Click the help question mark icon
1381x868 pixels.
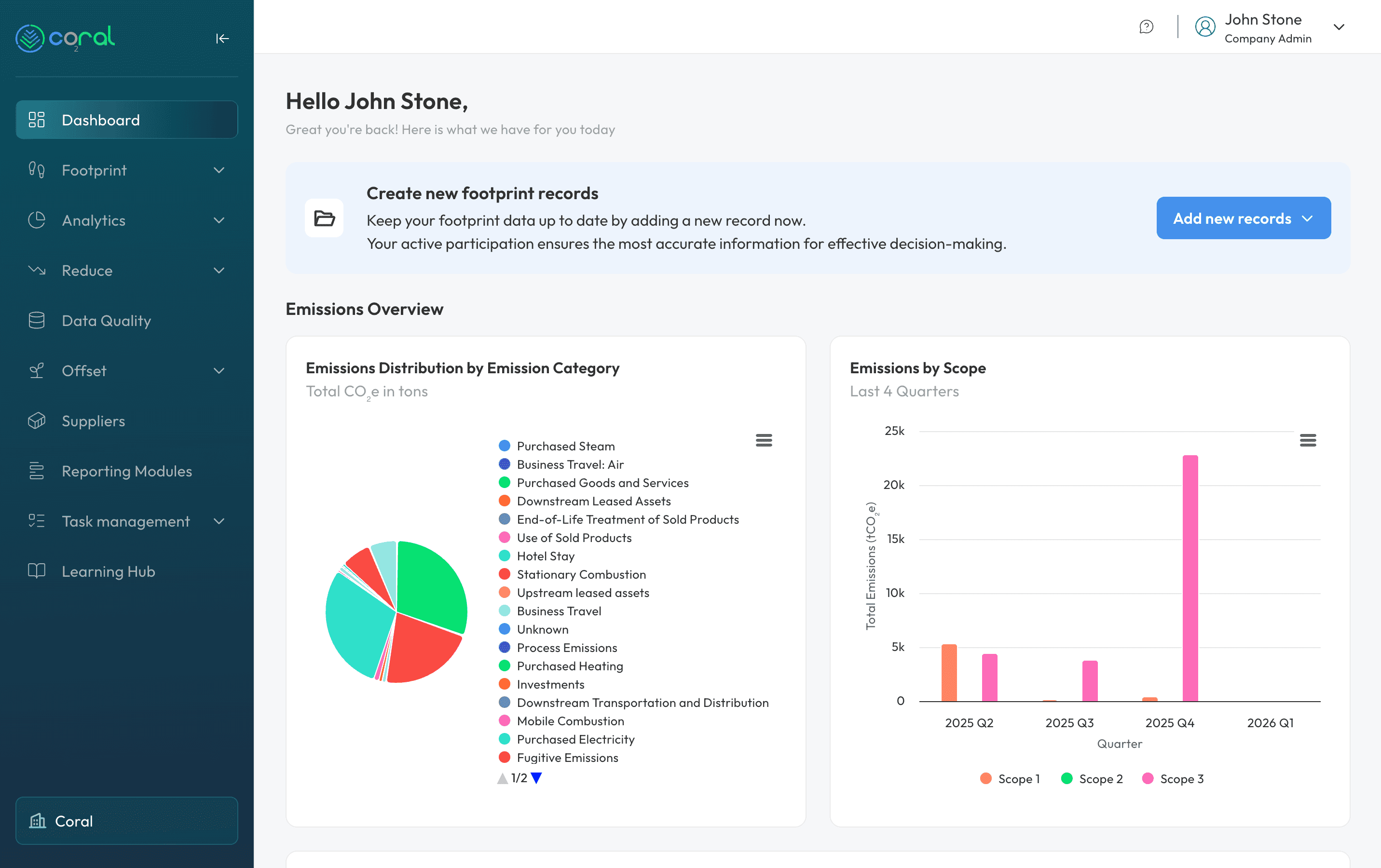tap(1146, 27)
